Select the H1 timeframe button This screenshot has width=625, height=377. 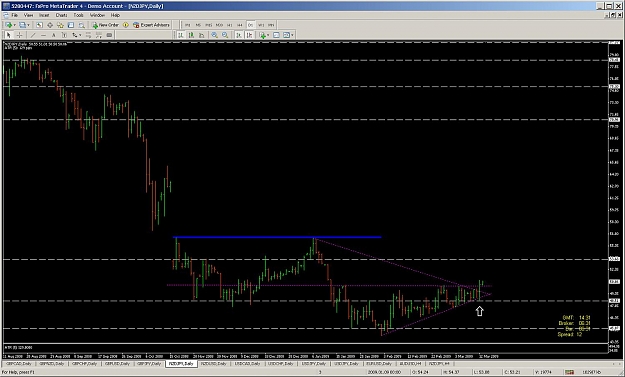[x=230, y=25]
